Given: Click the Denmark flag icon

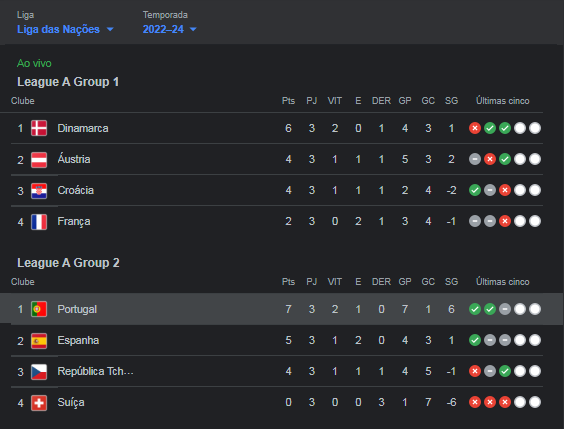Looking at the screenshot, I should pyautogui.click(x=39, y=128).
